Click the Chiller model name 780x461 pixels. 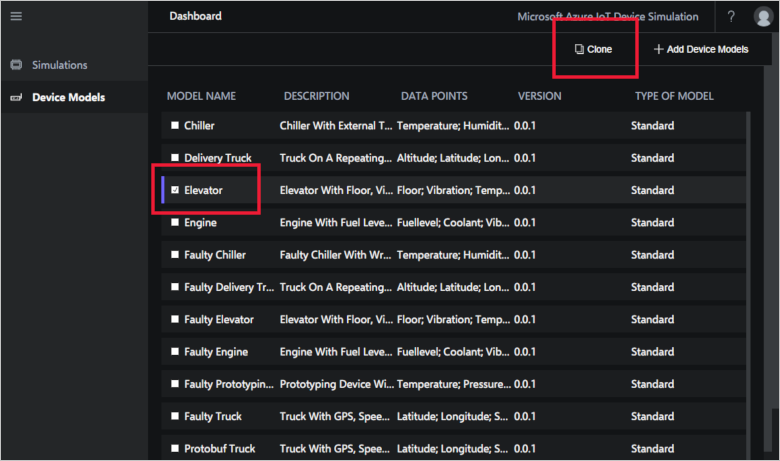point(199,126)
